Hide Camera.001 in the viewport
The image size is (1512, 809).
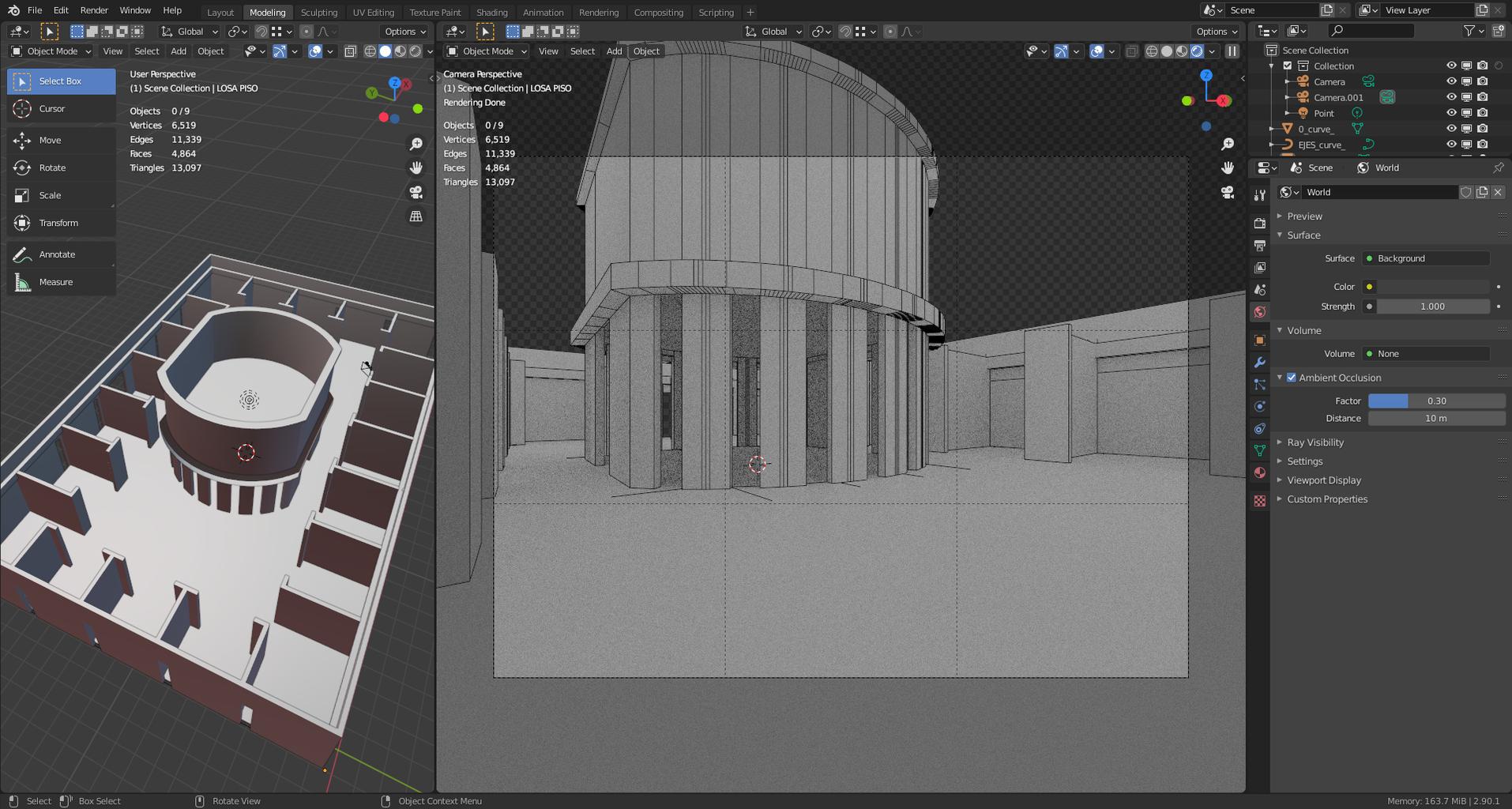tap(1450, 97)
